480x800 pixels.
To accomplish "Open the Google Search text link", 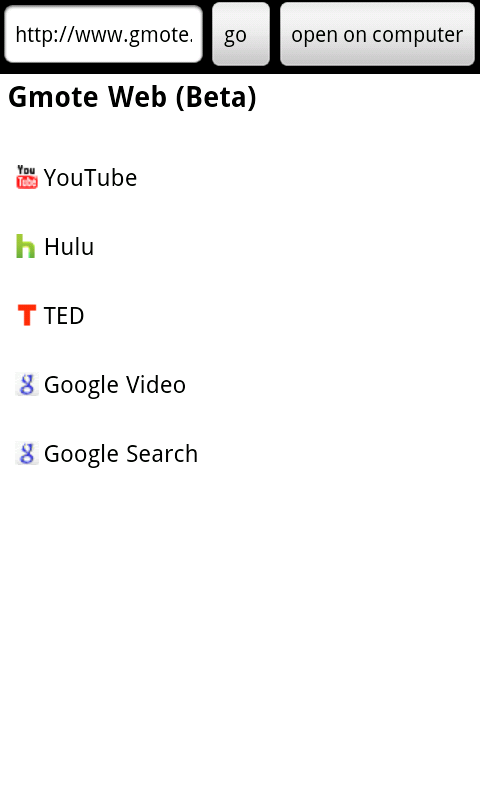I will 121,454.
